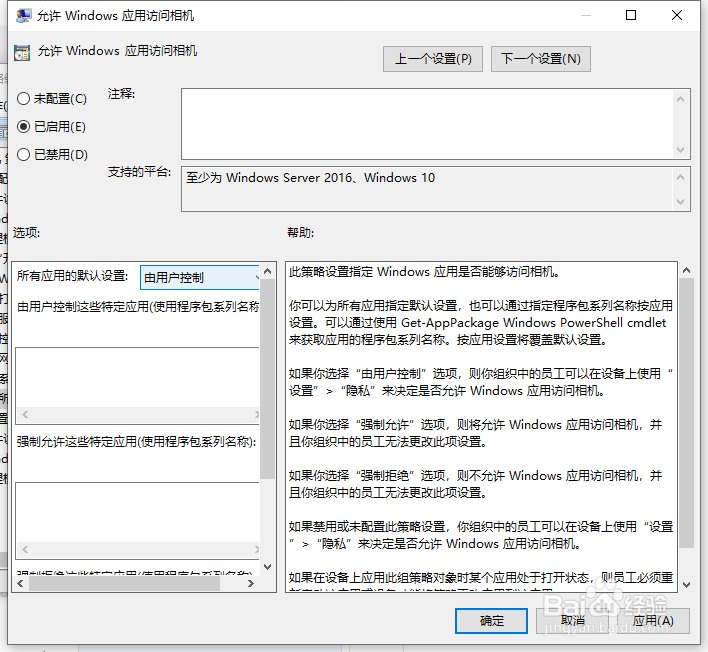This screenshot has height=652, width=708.
Task: Click the help line mentioning Get-AppPackage cmdlet
Action: [x=478, y=323]
